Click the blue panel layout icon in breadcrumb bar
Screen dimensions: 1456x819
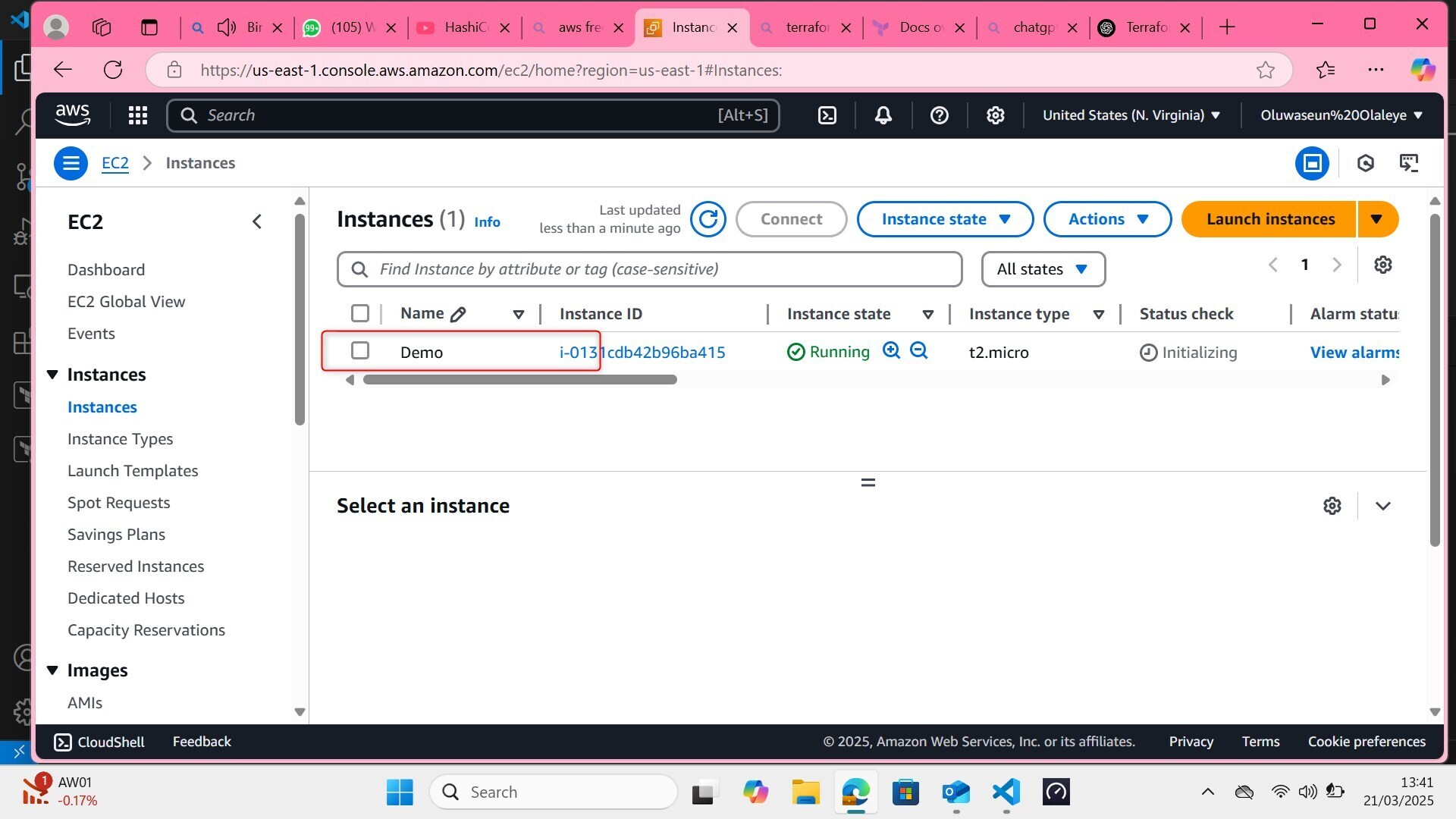tap(1312, 163)
